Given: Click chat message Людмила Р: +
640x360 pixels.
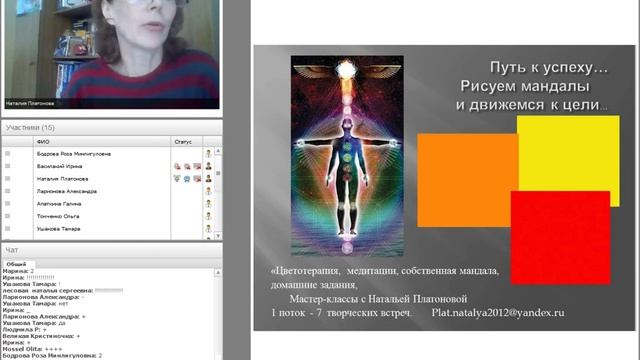Looking at the screenshot, I should [24, 329].
